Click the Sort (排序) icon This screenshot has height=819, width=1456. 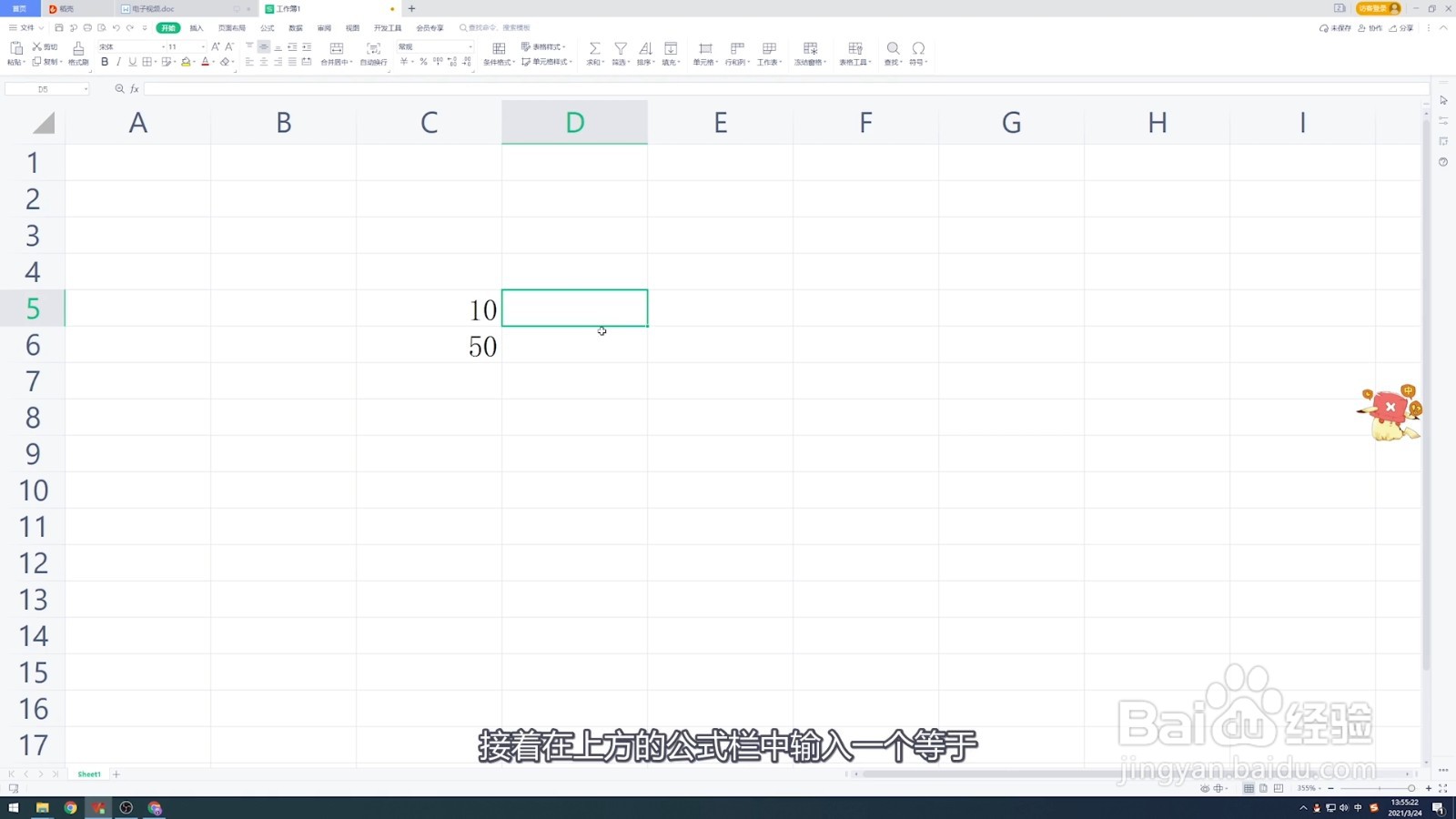pyautogui.click(x=645, y=48)
